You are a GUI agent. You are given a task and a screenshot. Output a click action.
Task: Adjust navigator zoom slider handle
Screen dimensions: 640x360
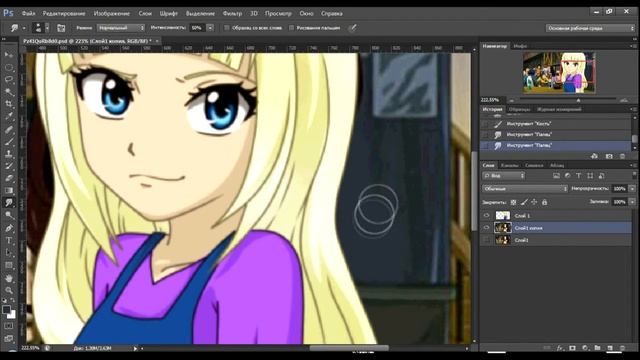tap(578, 100)
